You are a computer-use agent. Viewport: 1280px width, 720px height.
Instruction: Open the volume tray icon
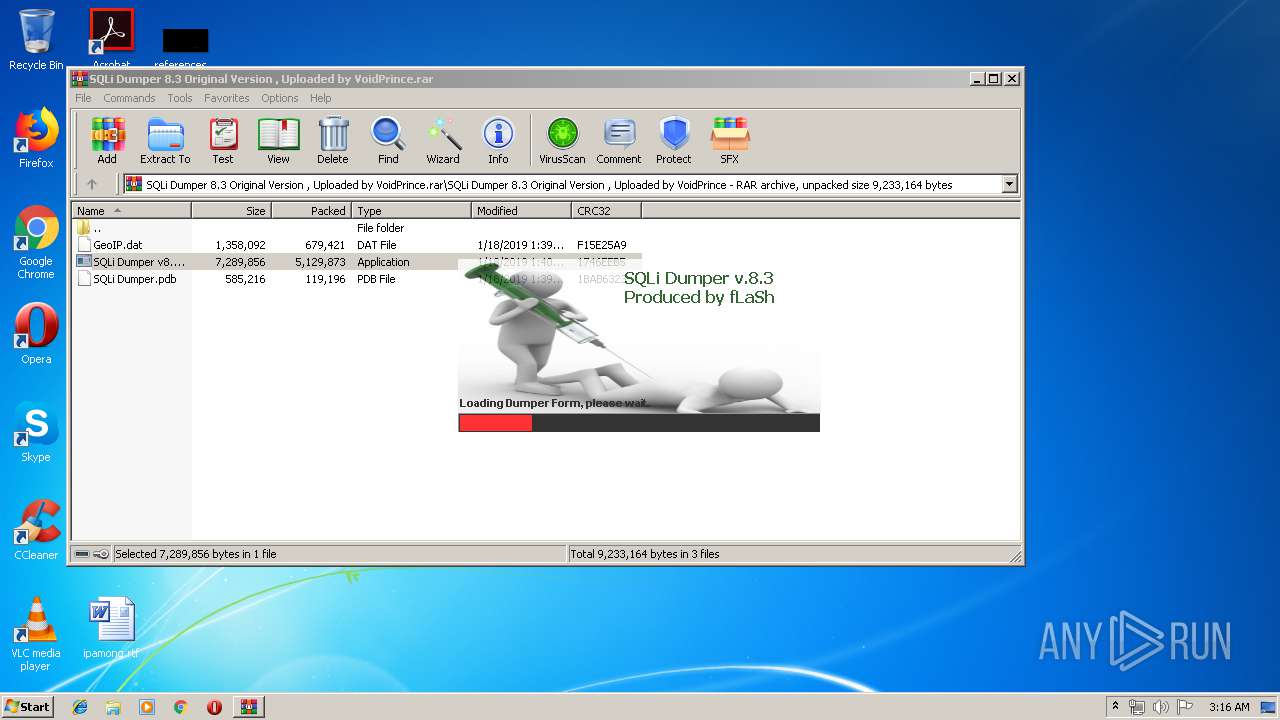point(1160,707)
